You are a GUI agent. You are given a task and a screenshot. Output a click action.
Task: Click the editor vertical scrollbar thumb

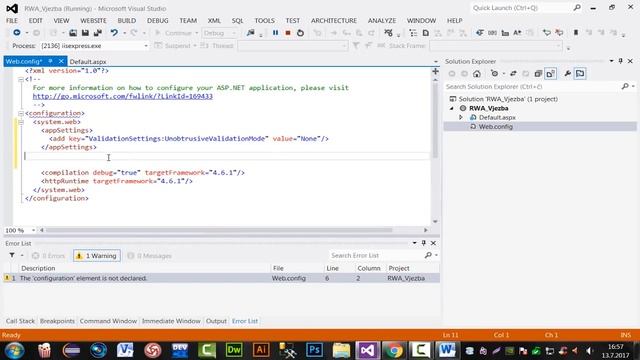tap(435, 120)
